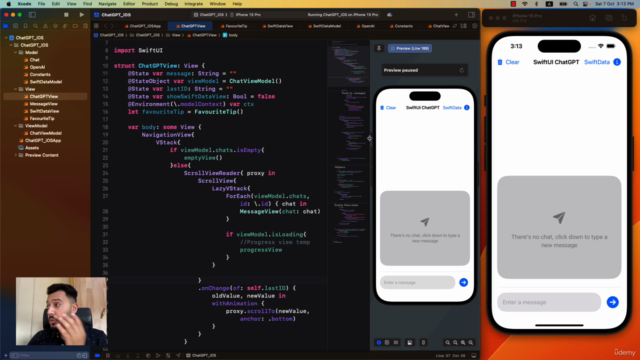
Task: Open the Debug menu in menu bar
Action: 171,4
